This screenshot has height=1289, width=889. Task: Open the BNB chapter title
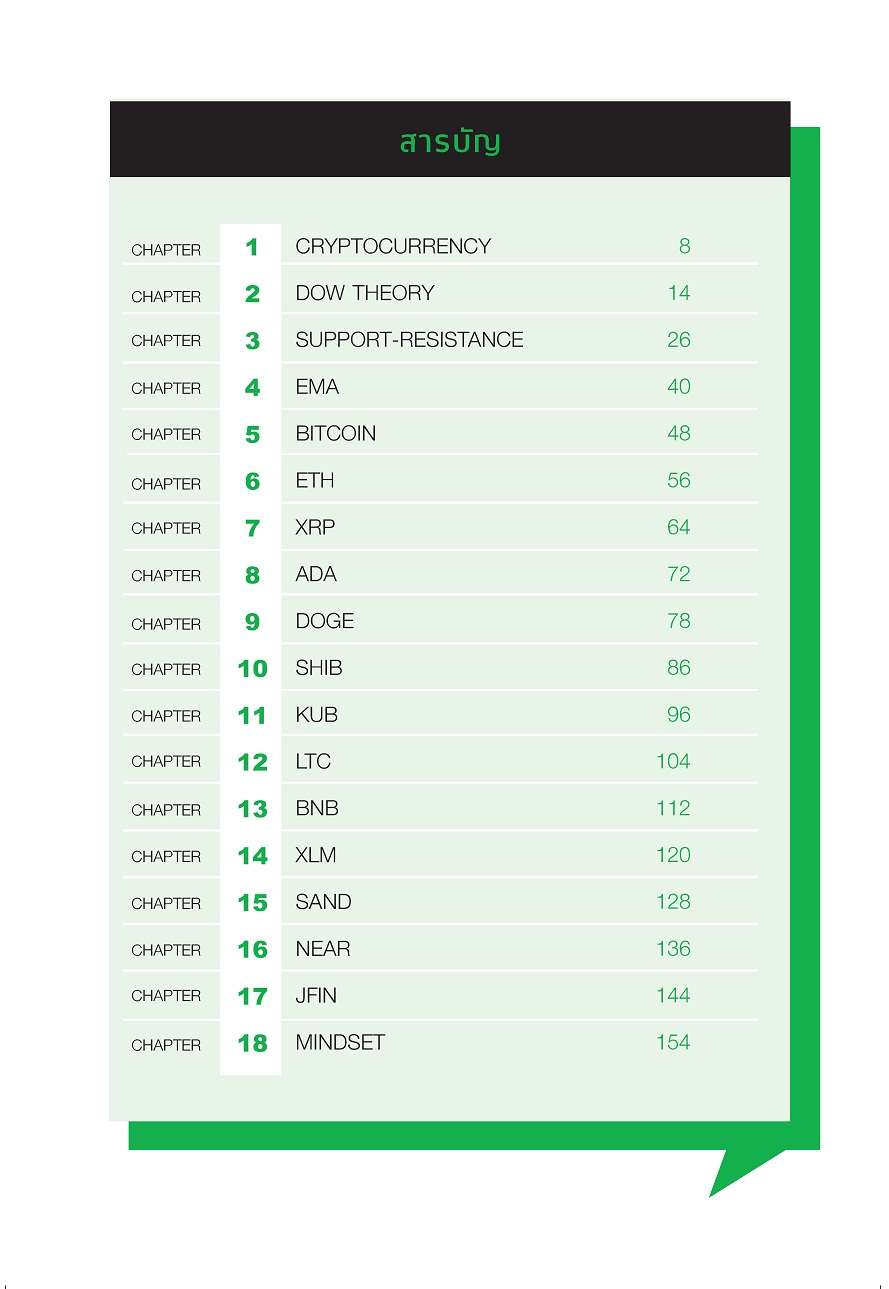(x=317, y=808)
